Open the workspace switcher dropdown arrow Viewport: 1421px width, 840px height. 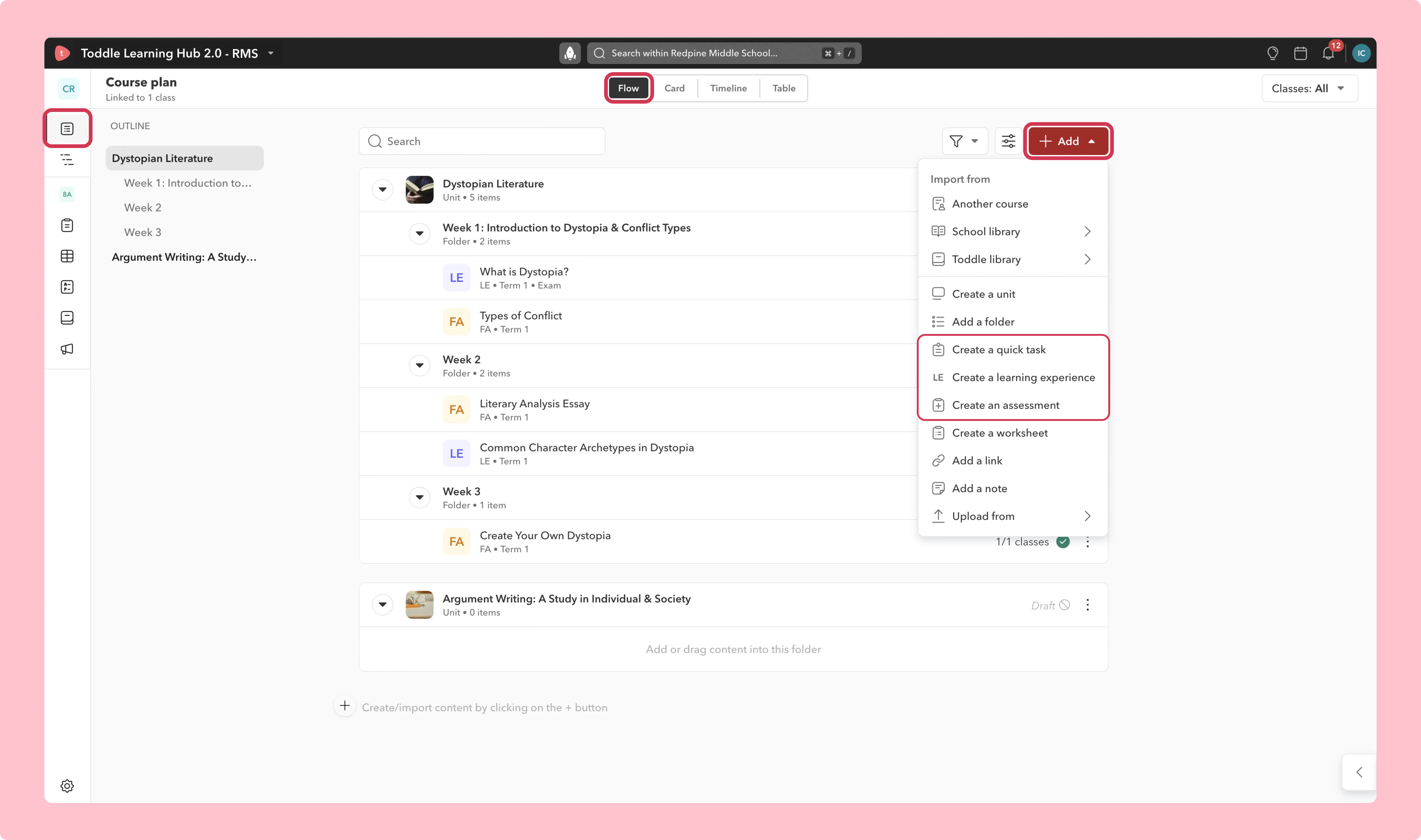[x=271, y=53]
